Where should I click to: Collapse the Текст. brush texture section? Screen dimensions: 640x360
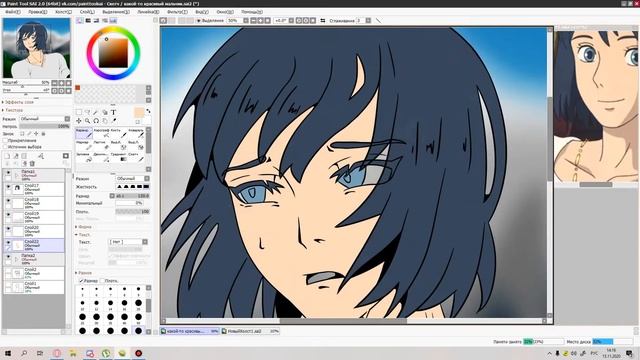[x=83, y=235]
